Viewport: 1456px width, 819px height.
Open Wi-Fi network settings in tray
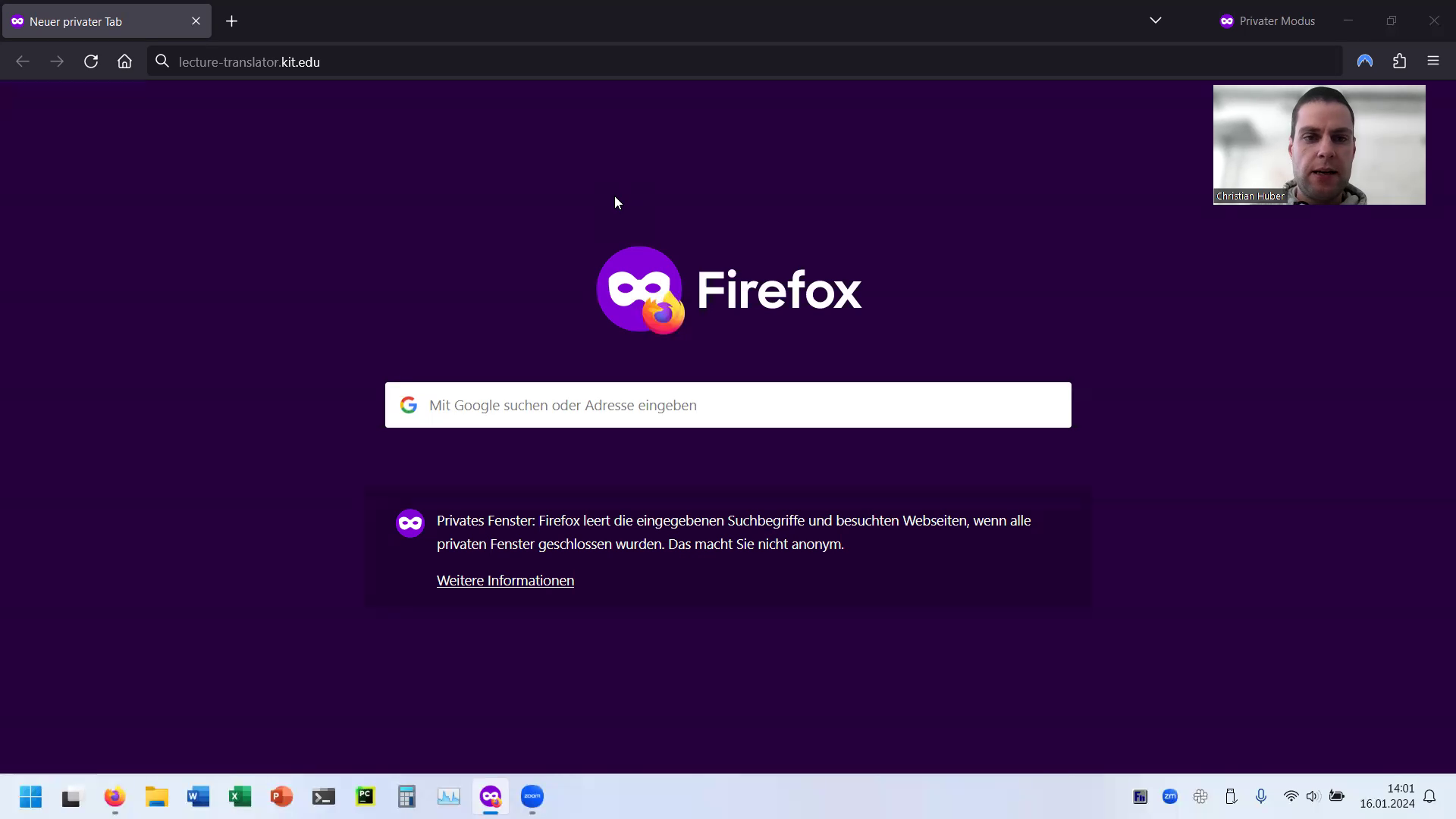(x=1291, y=796)
